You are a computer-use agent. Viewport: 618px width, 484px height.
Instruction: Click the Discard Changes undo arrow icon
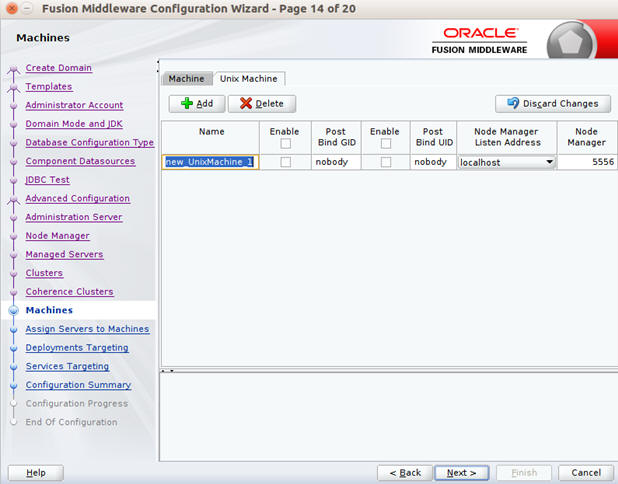coord(513,103)
